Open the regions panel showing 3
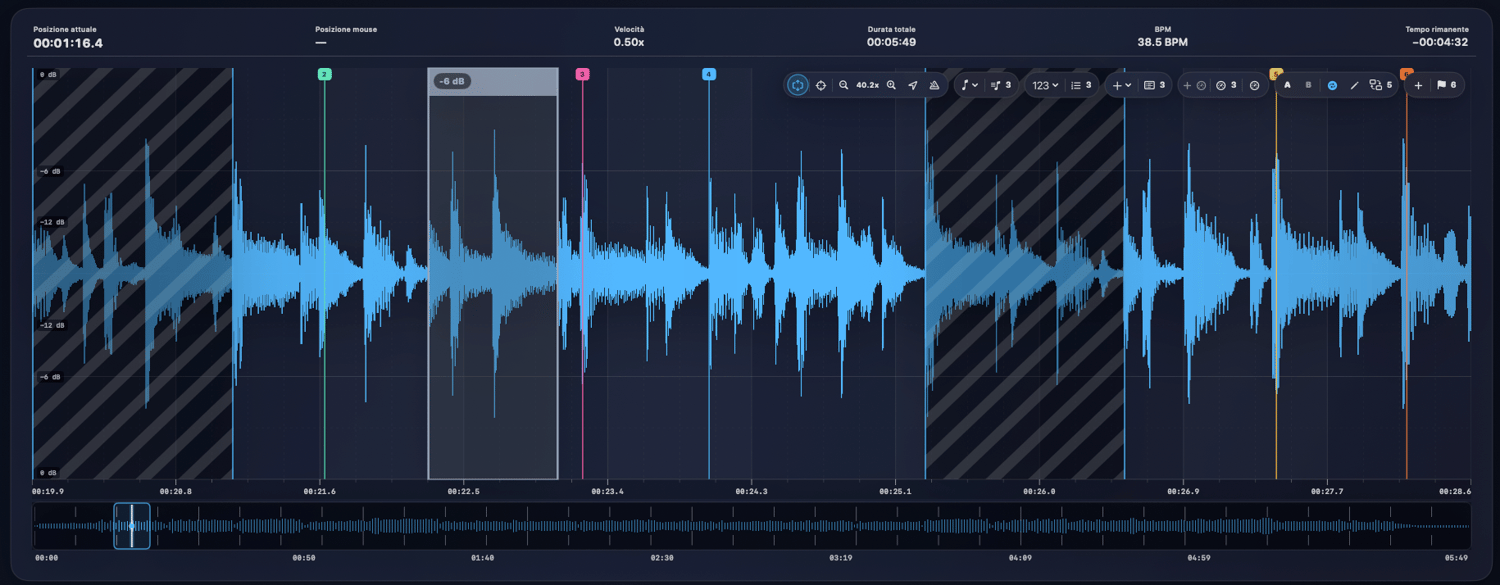This screenshot has height=585, width=1500. [x=1155, y=85]
